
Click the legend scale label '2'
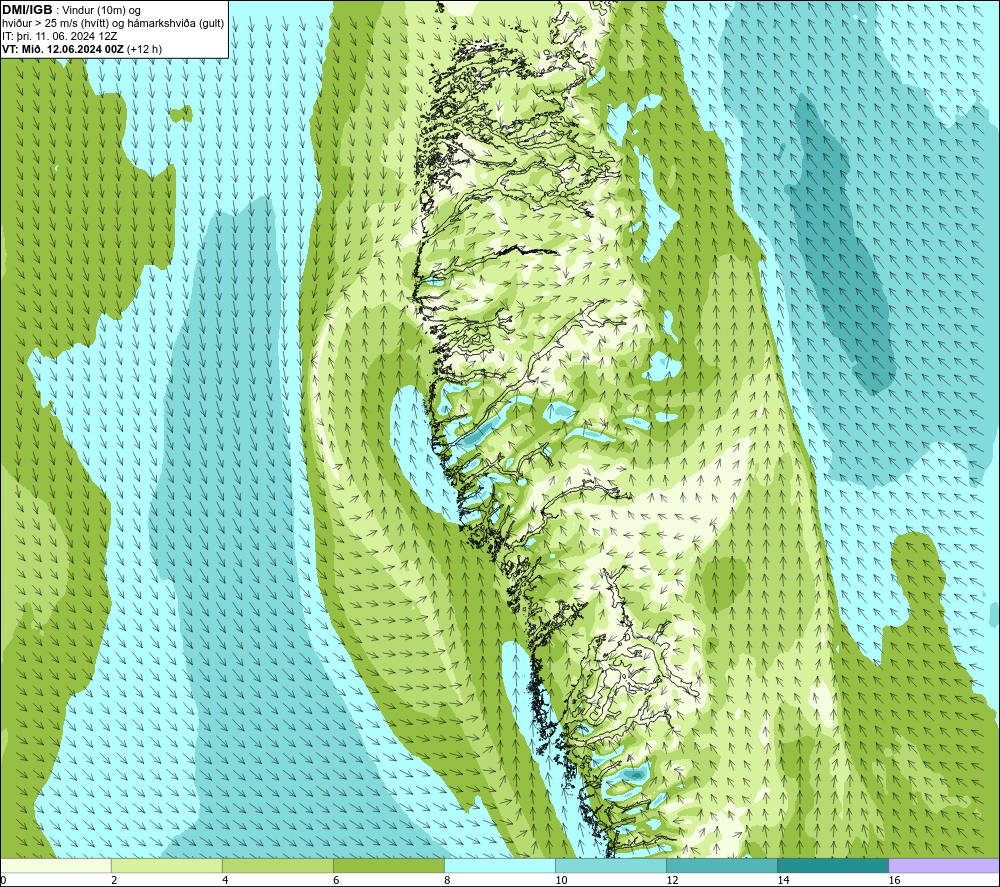[114, 881]
